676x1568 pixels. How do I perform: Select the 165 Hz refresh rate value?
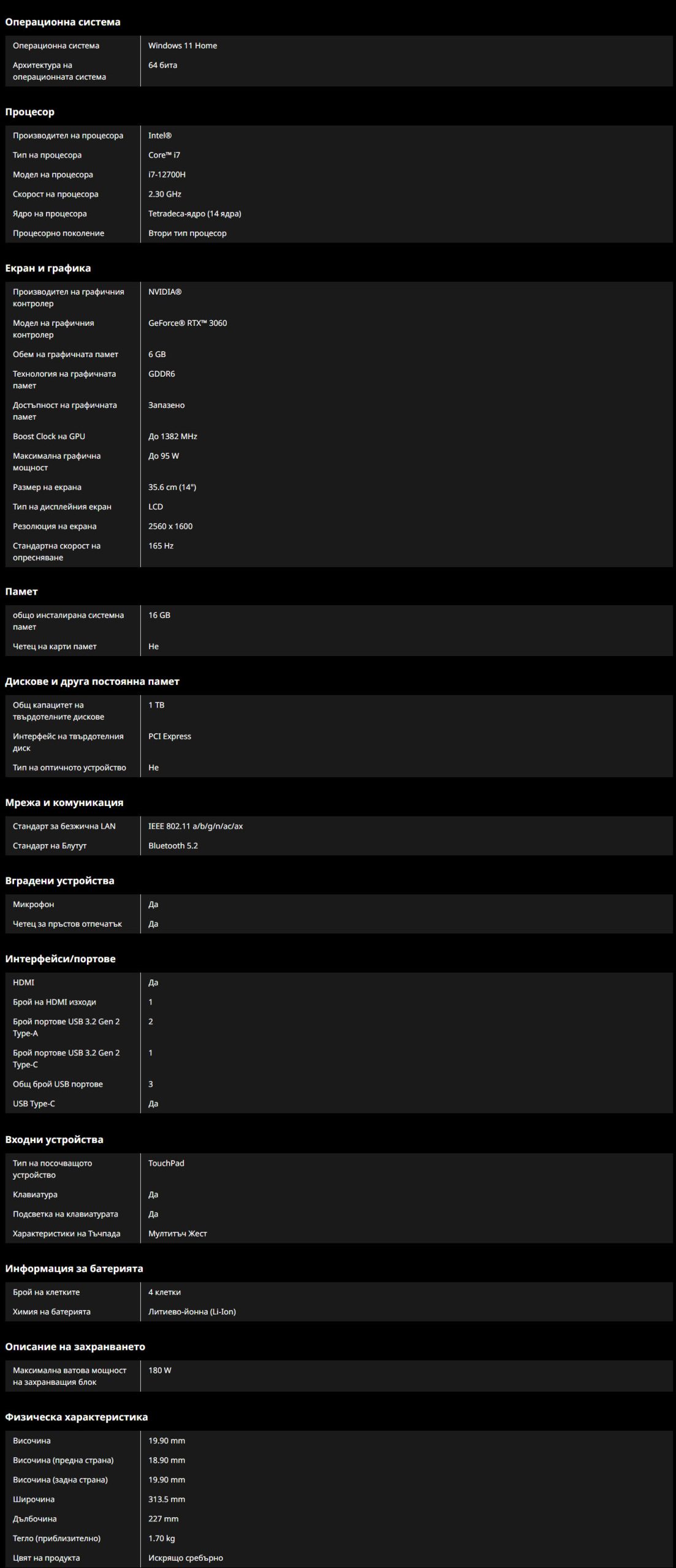point(161,546)
